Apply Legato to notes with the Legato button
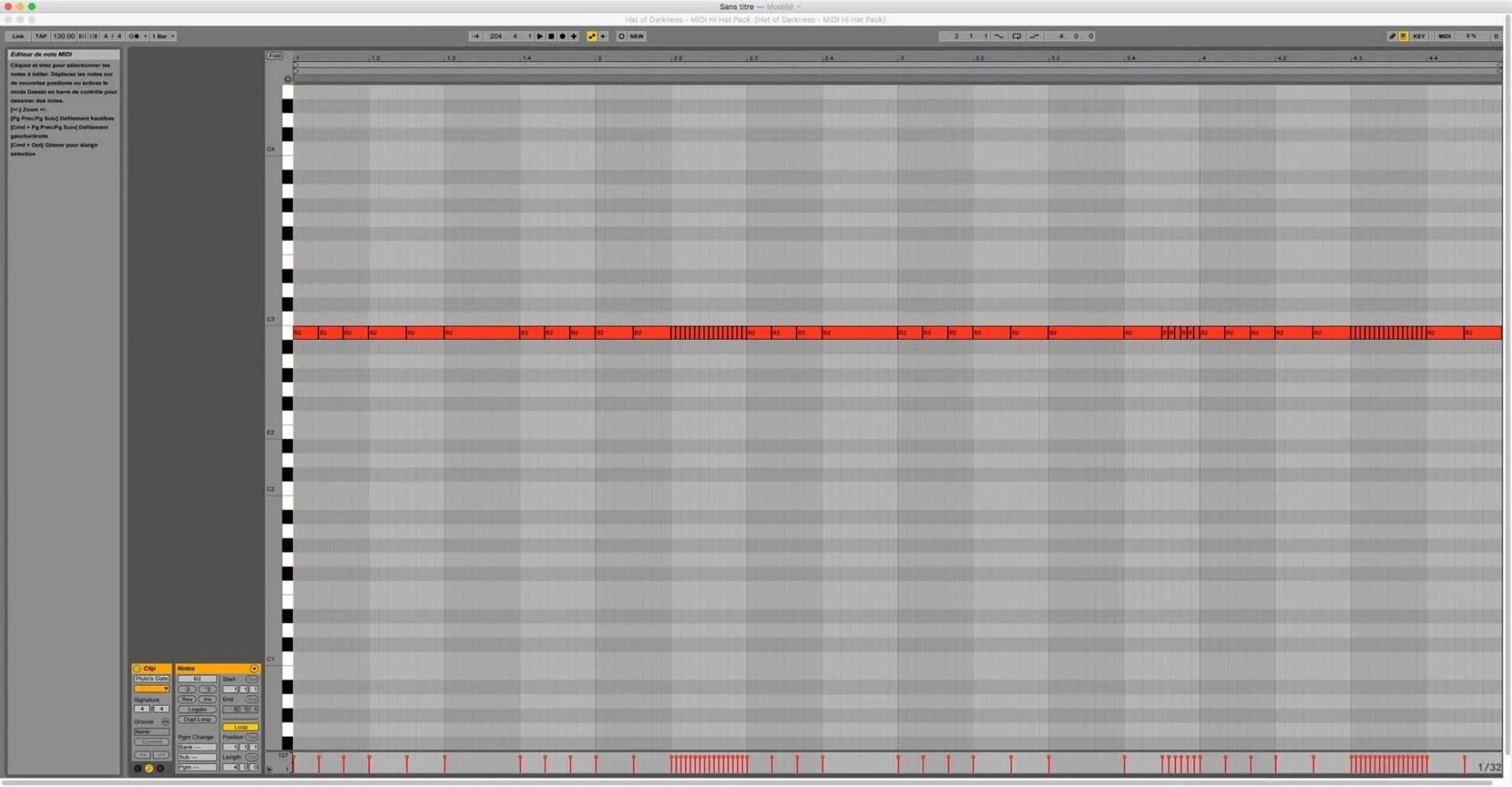This screenshot has width=1512, height=787. click(x=197, y=709)
